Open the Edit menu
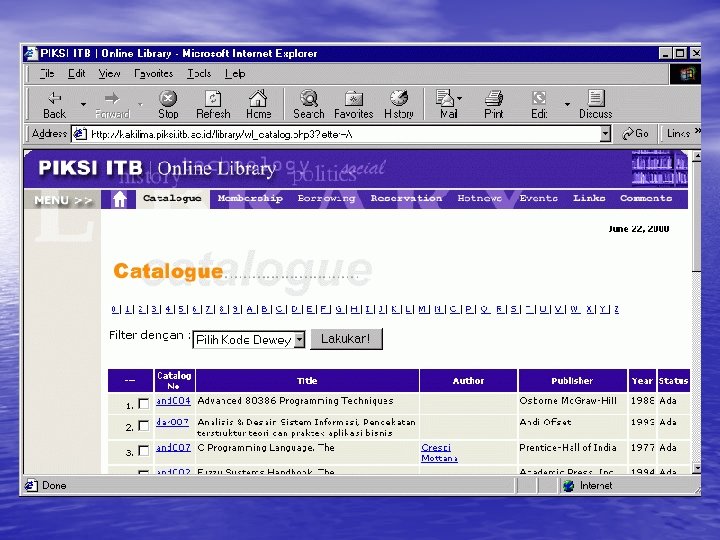The width and height of the screenshot is (720, 540). click(76, 73)
